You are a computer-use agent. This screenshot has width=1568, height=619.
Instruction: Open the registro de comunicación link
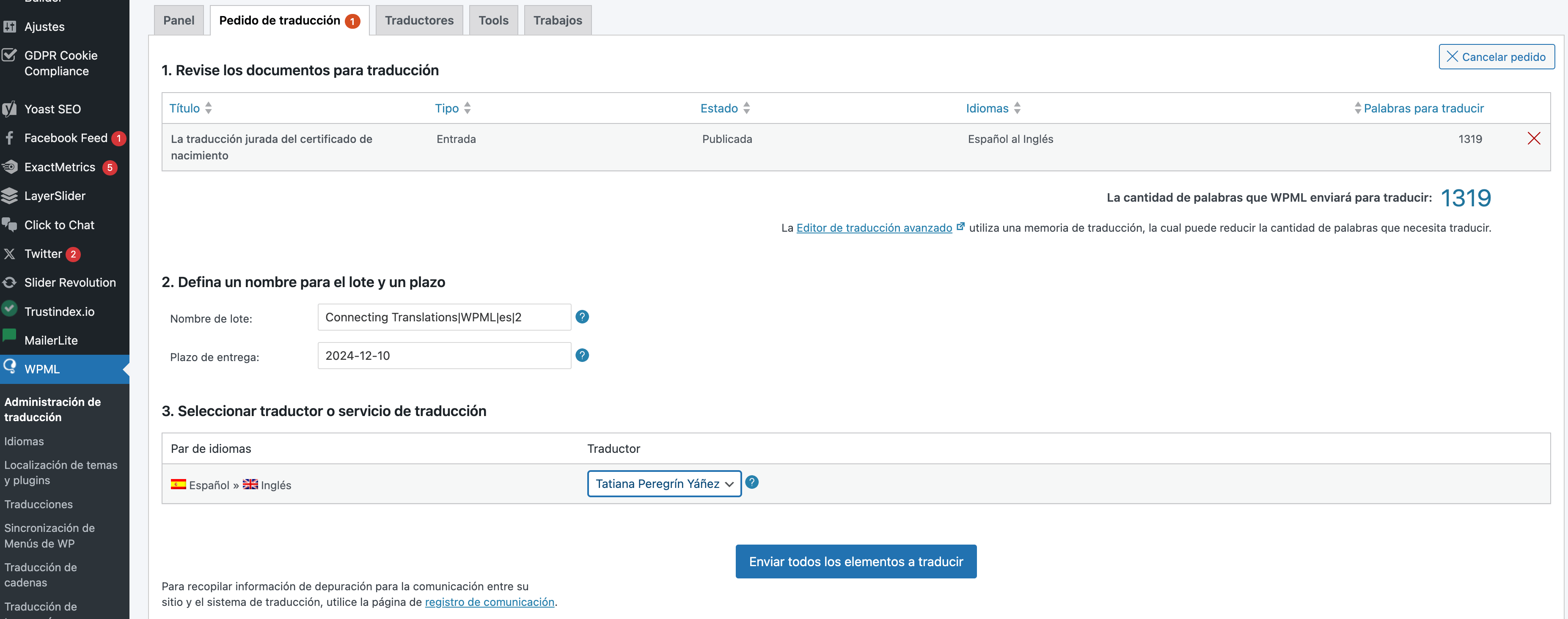click(490, 602)
